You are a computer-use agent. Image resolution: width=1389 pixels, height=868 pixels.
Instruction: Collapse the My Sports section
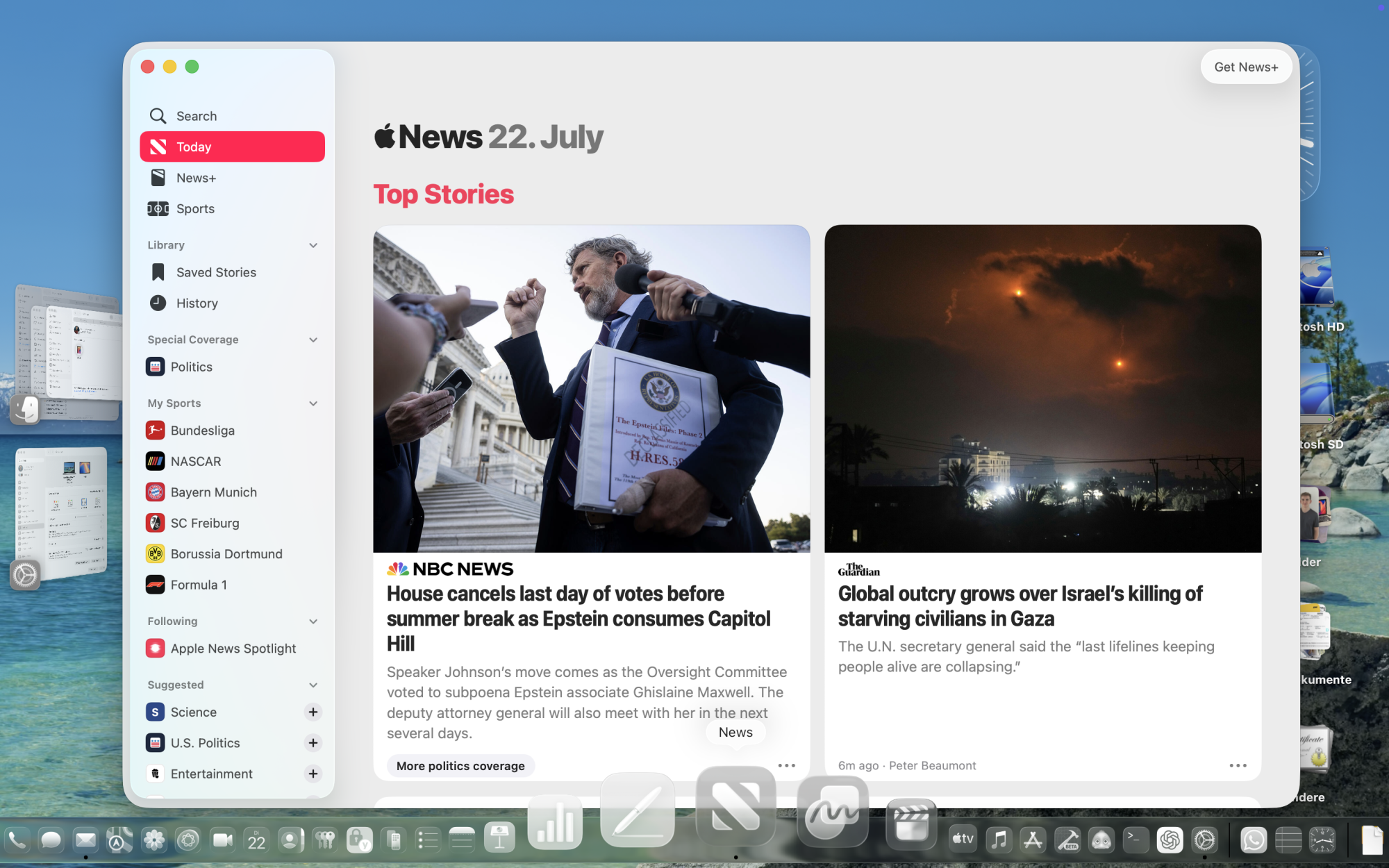[x=313, y=403]
